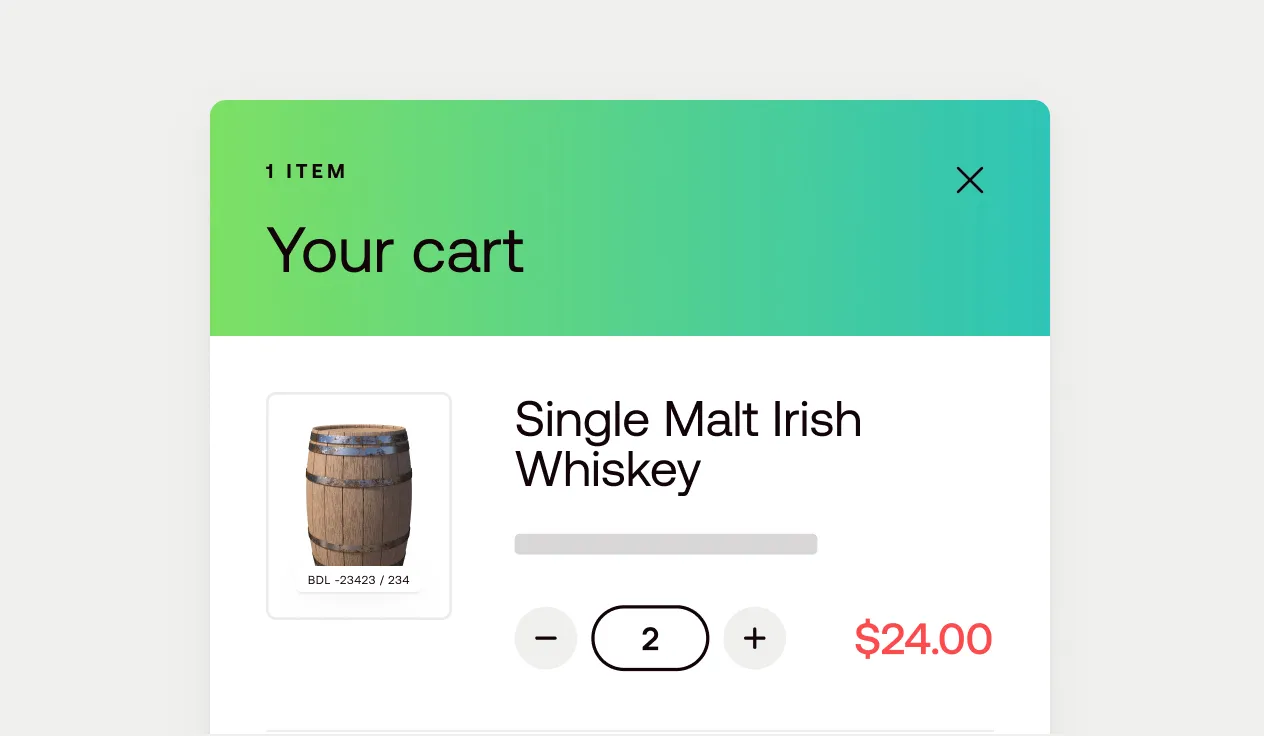Select the product image card border
Image resolution: width=1264 pixels, height=736 pixels.
pyautogui.click(x=359, y=505)
